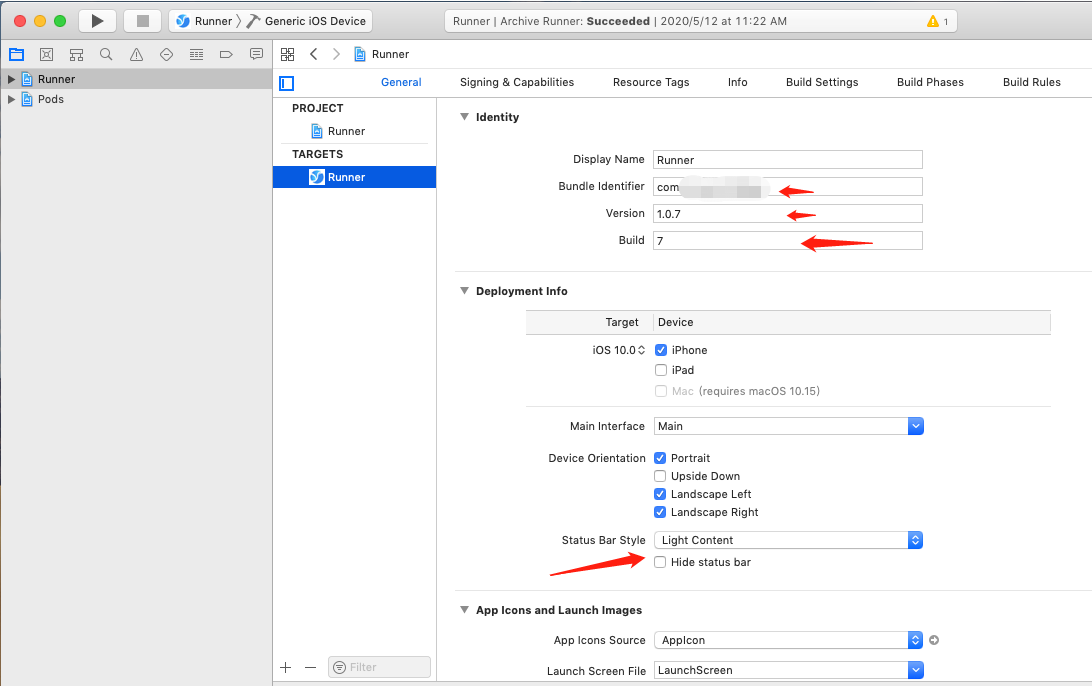Click Runner file in the jump bar
This screenshot has width=1092, height=686.
click(382, 54)
